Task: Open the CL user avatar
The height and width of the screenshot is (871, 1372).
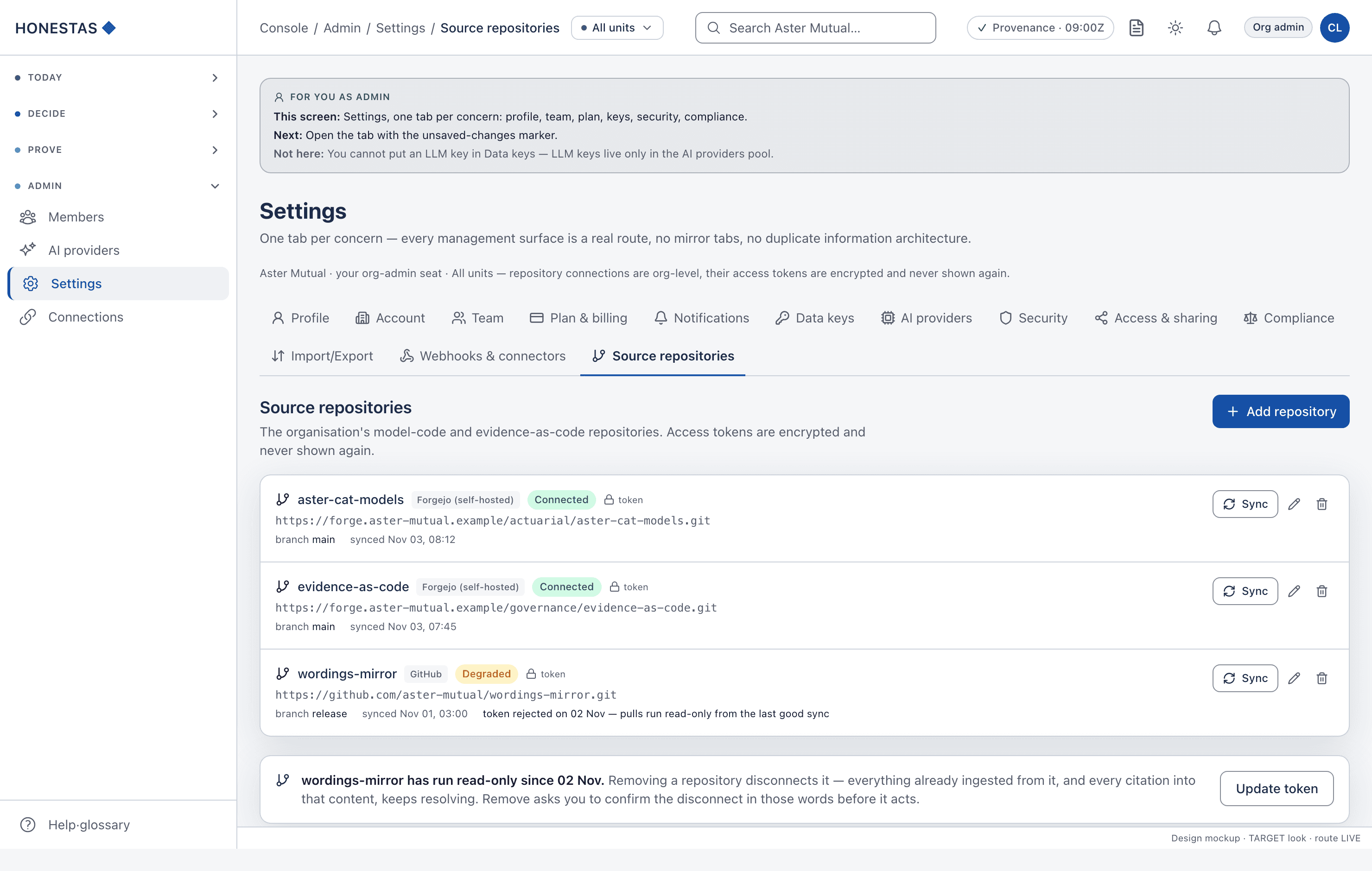Action: (1334, 28)
